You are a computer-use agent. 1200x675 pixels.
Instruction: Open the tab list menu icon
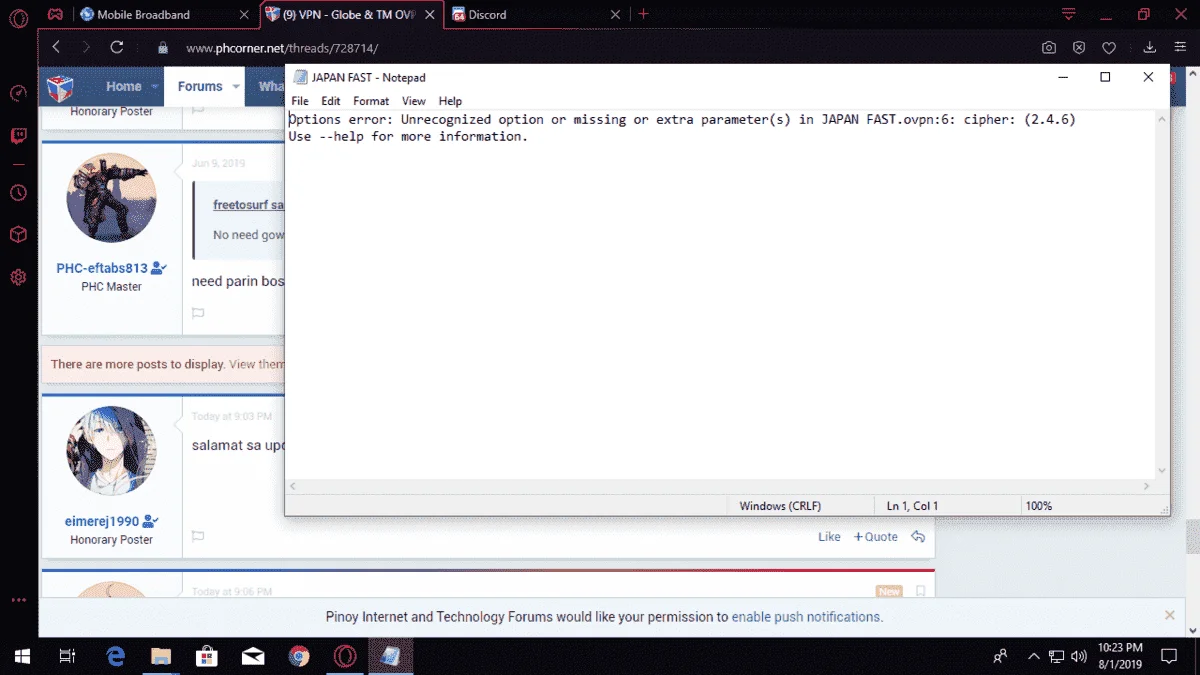coord(1069,14)
